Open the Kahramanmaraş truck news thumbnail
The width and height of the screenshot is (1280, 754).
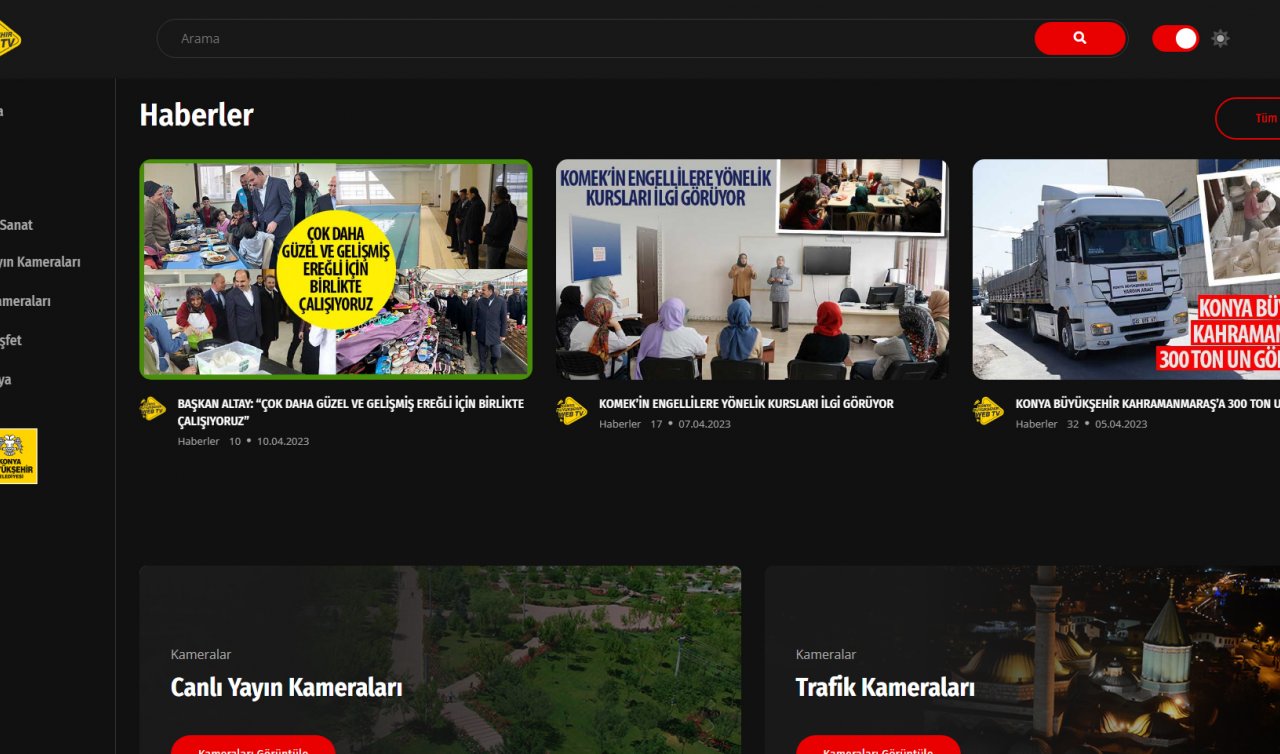point(1126,269)
